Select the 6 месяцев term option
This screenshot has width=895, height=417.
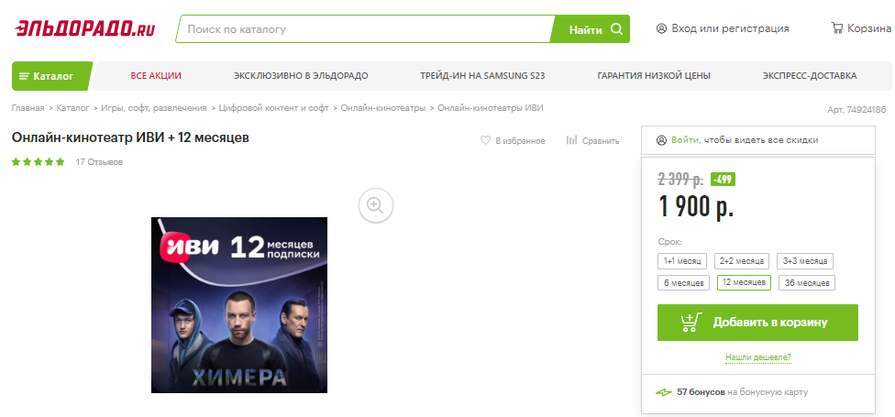click(684, 283)
